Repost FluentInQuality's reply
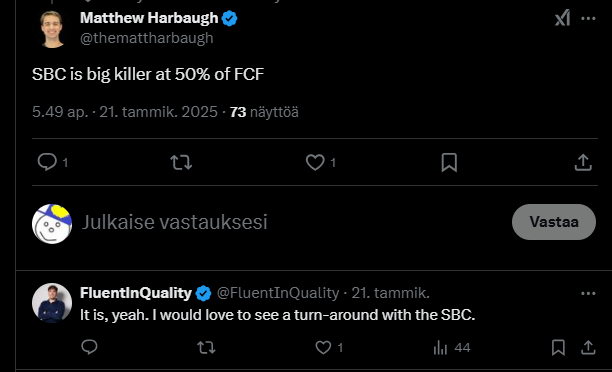Screen dimensions: 612x372 click(206, 347)
